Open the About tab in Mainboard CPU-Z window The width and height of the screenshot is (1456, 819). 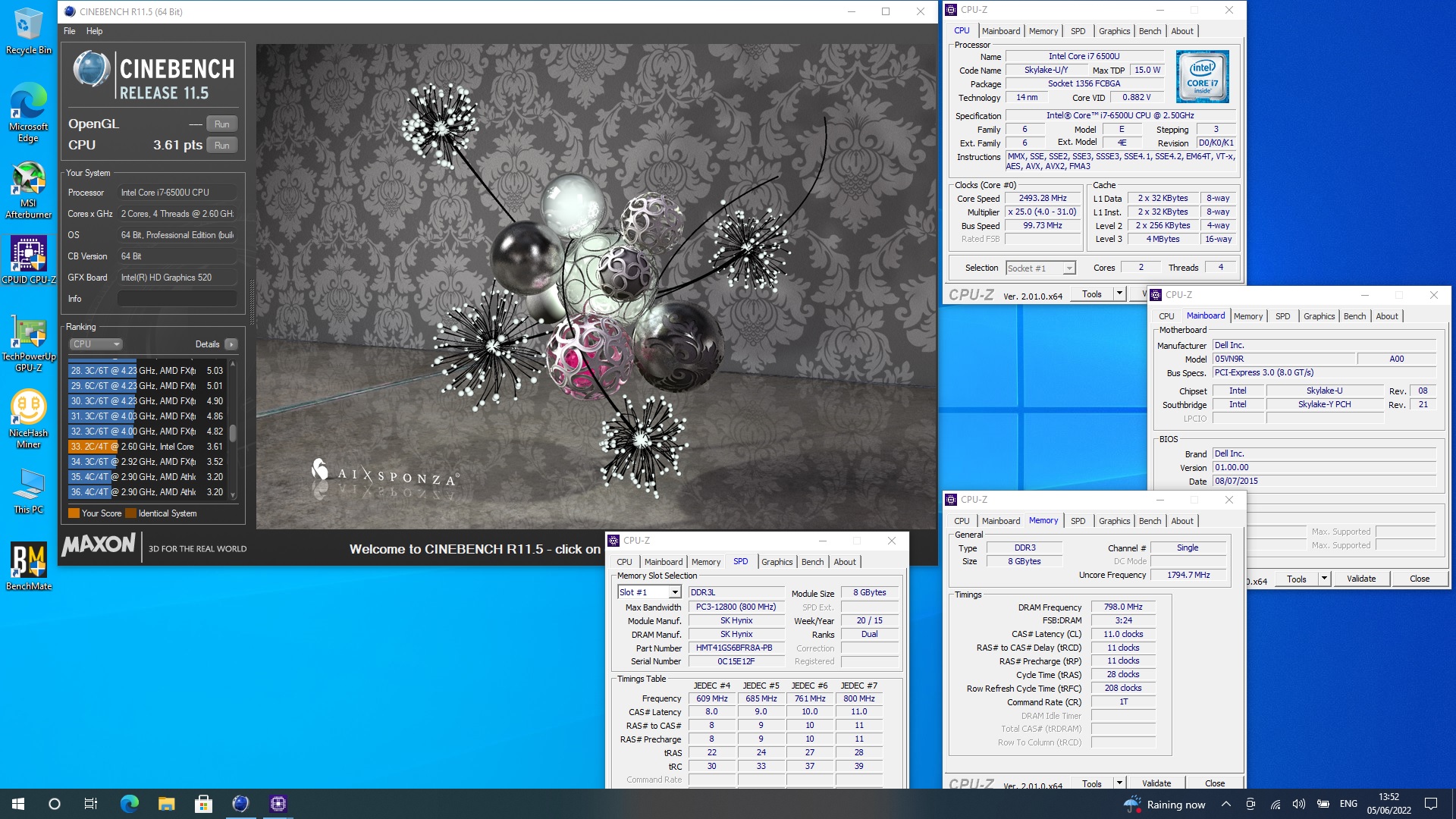1387,316
